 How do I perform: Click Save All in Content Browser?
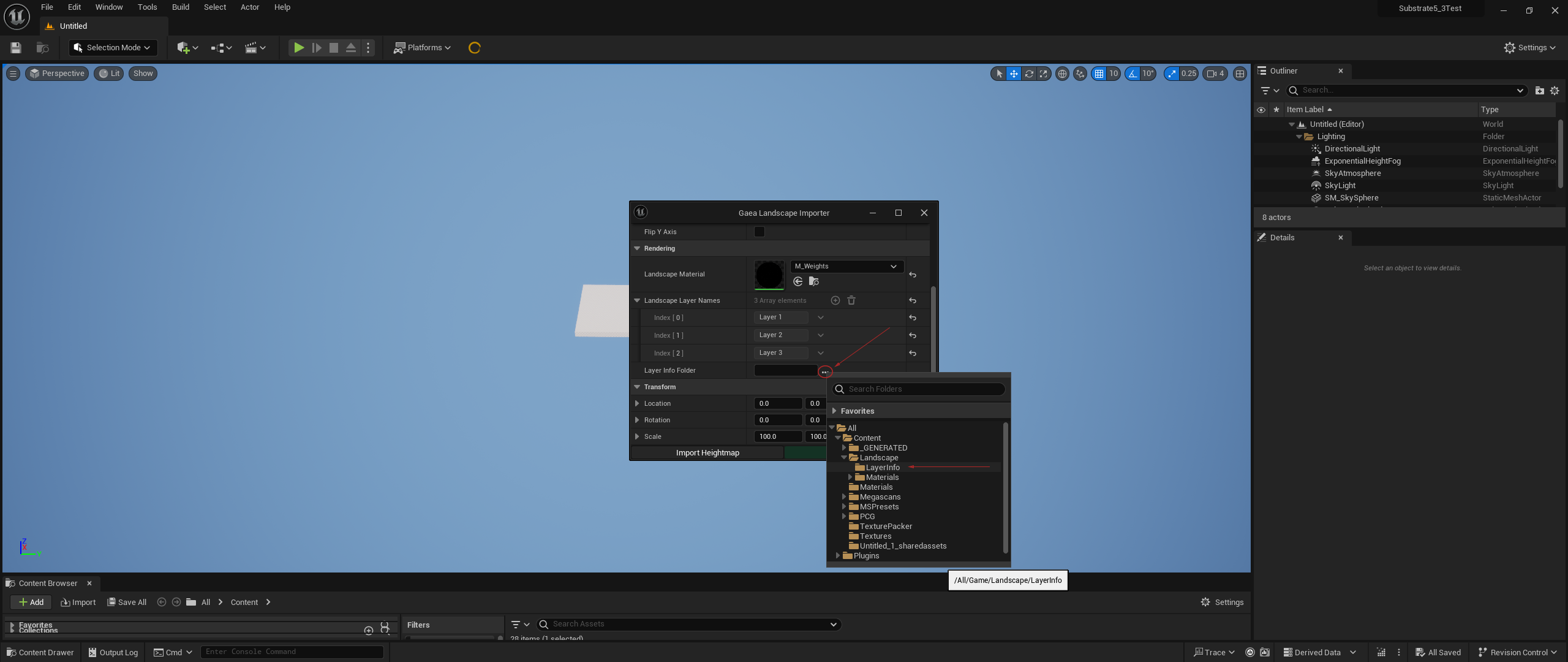(127, 603)
